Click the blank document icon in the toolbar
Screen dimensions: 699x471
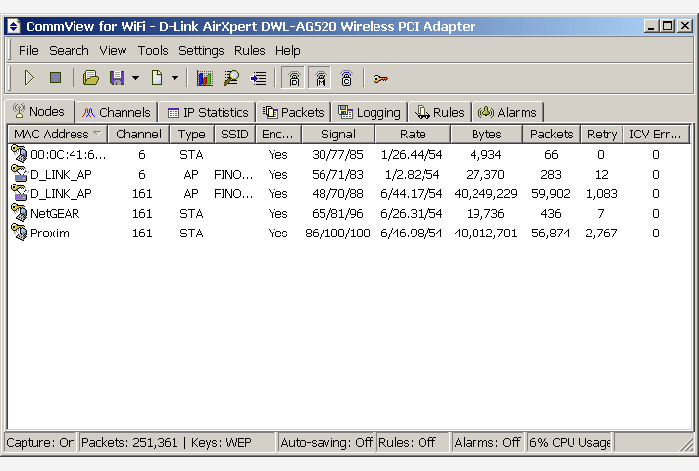(157, 78)
